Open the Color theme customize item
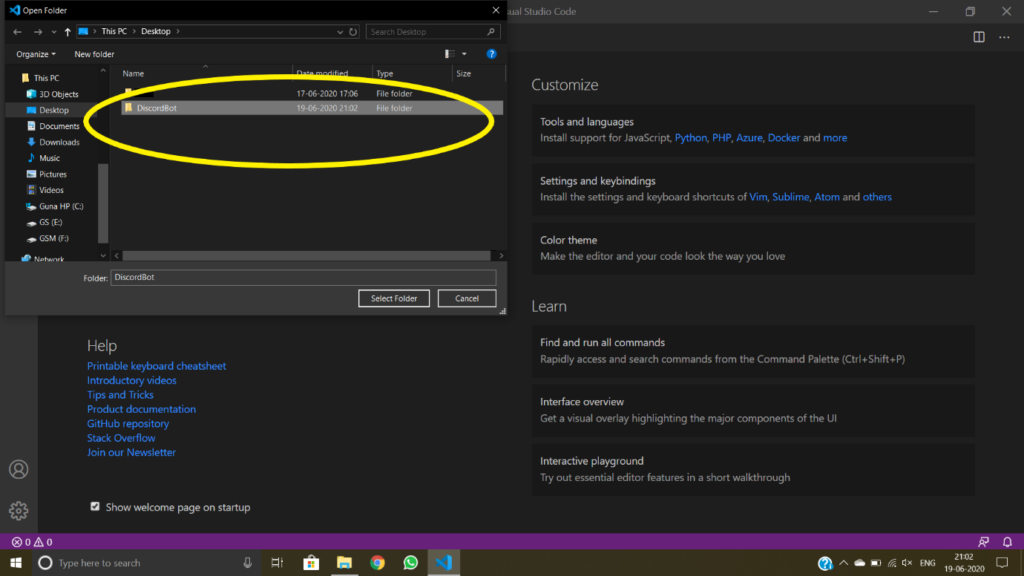The width and height of the screenshot is (1024, 576). 753,248
